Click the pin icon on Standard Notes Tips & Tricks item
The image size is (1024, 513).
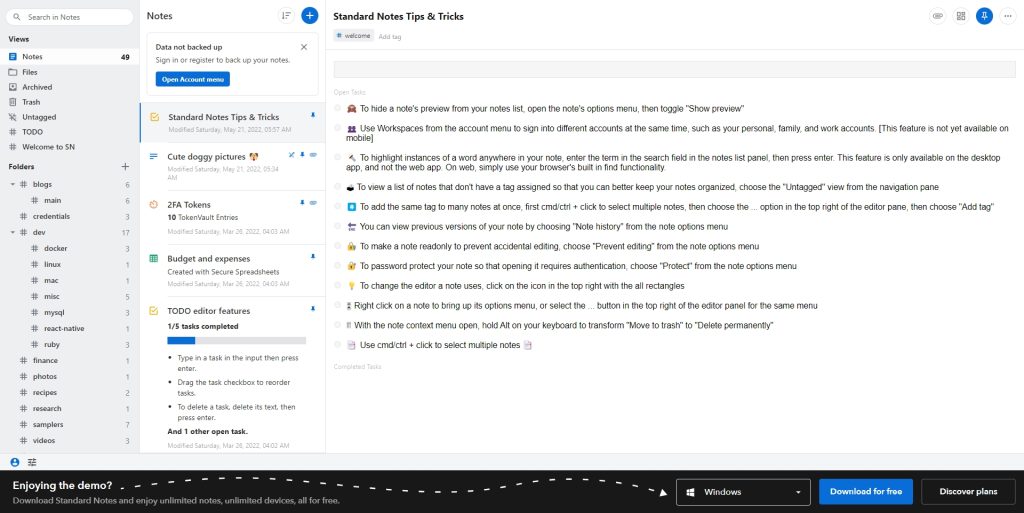[x=313, y=115]
